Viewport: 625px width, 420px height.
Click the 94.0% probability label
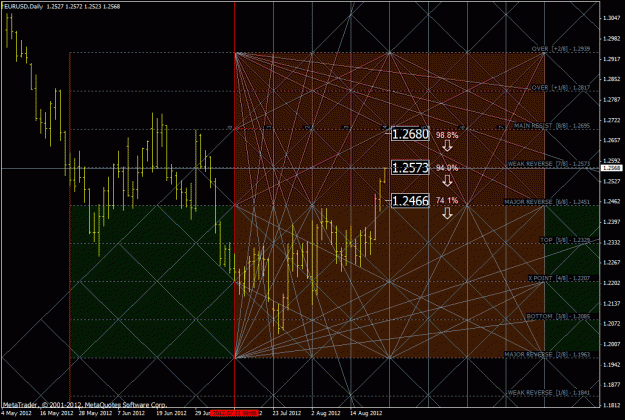coord(447,168)
